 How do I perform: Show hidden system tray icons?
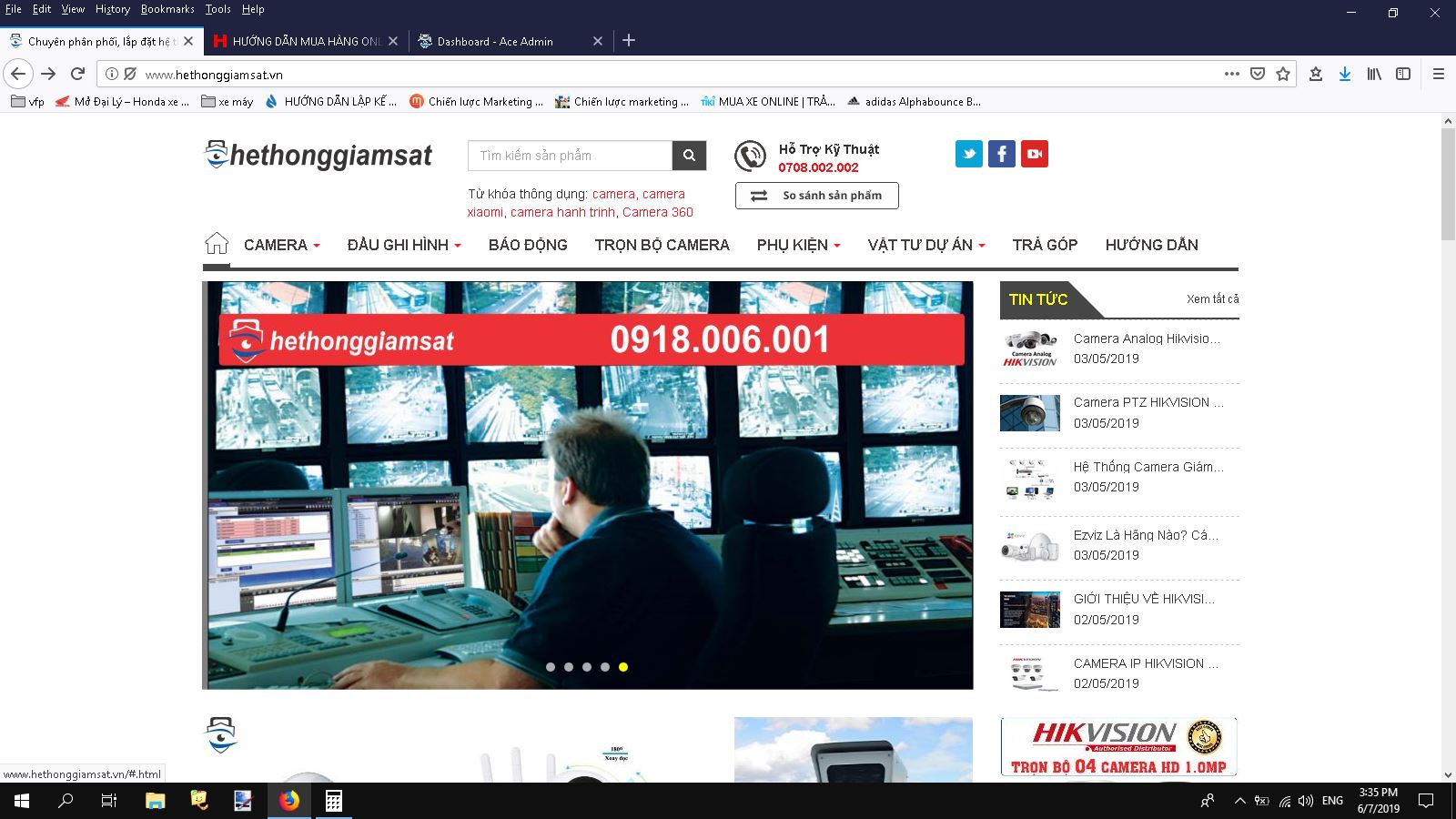(x=1239, y=801)
